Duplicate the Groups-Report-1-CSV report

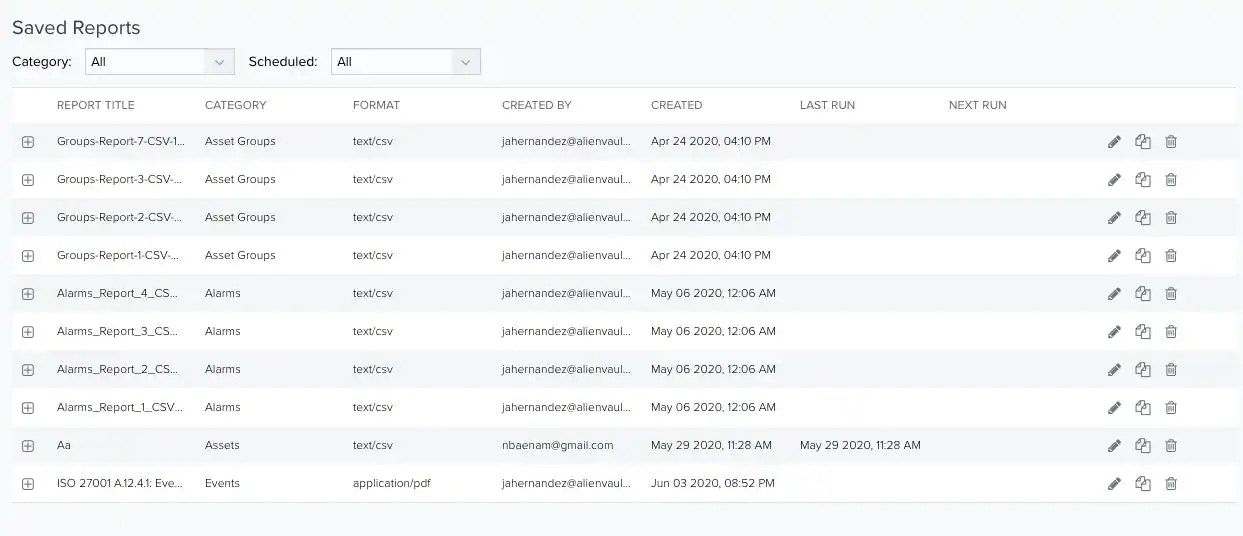point(1143,256)
